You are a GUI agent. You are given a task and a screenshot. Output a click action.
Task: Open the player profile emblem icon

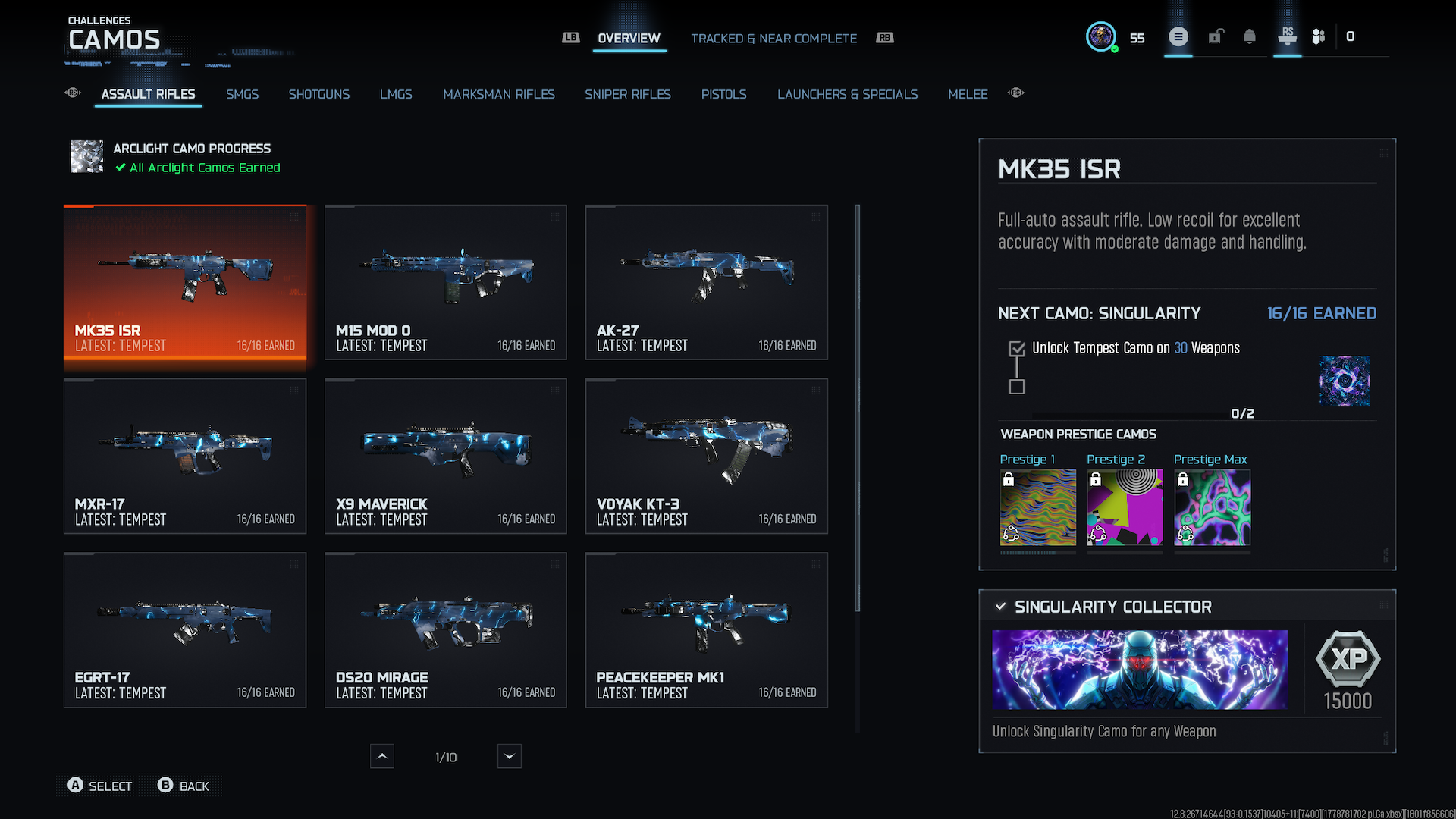coord(1100,36)
